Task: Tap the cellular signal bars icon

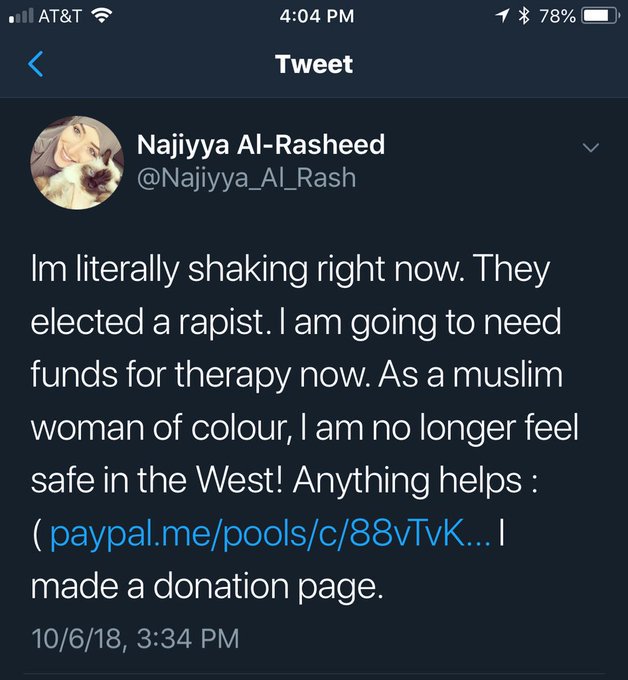Action: (21, 15)
